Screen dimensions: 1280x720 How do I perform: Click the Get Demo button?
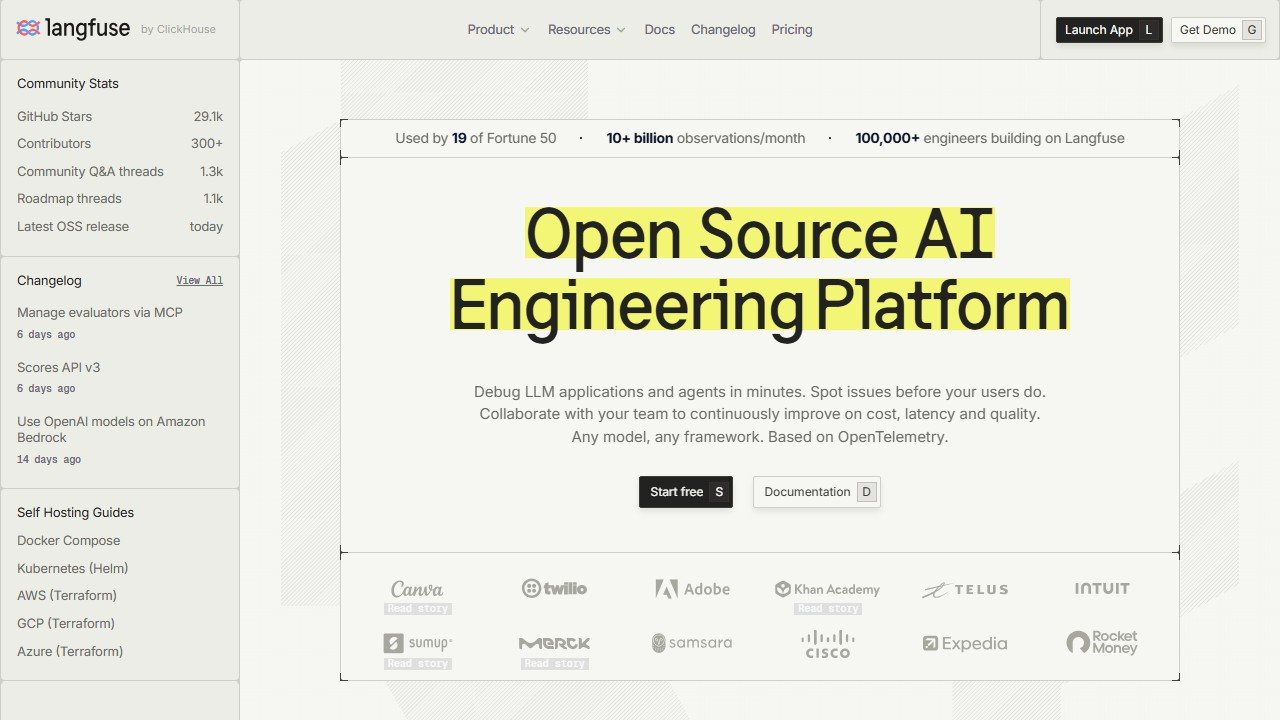1218,30
